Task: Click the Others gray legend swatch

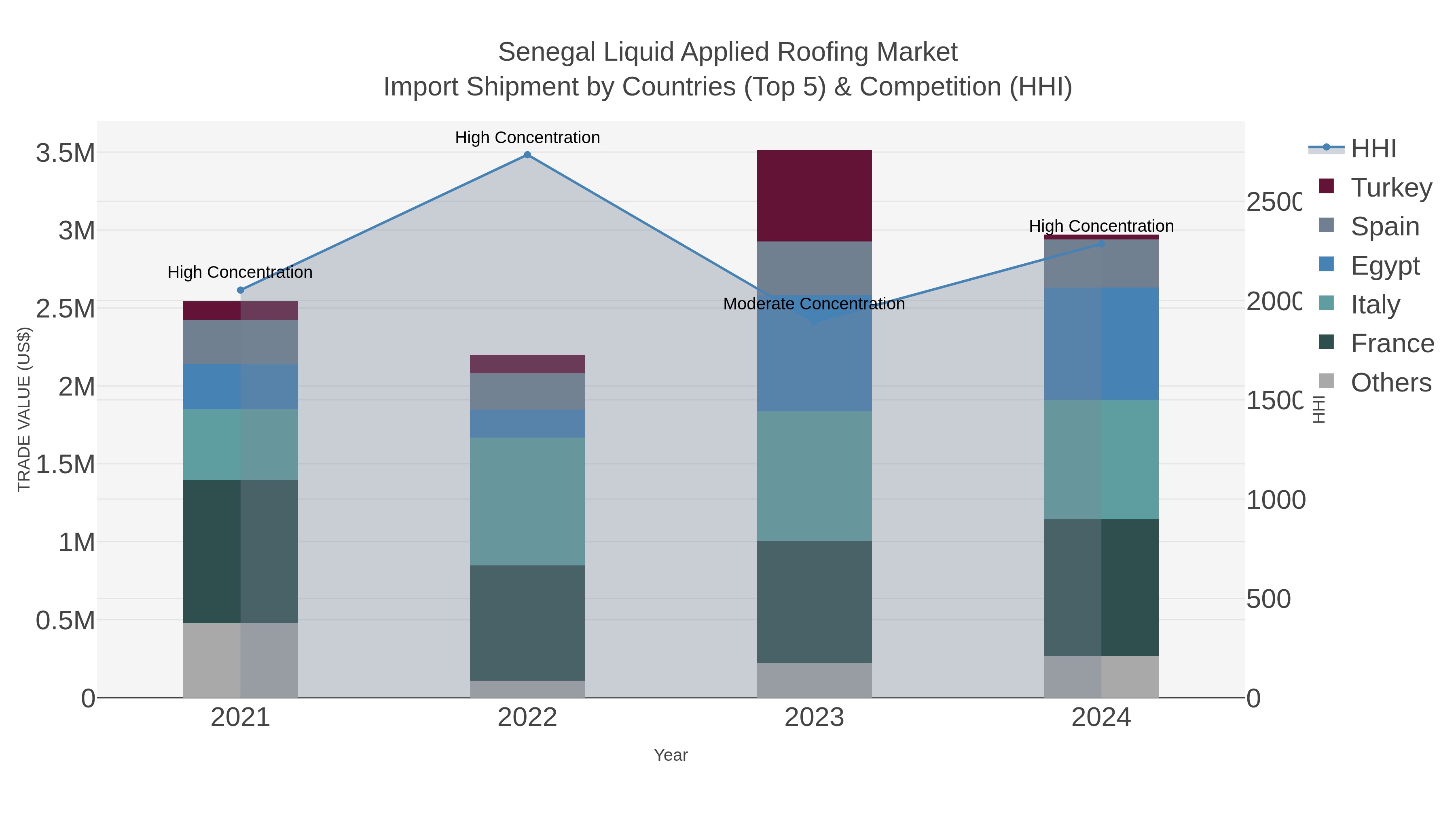Action: 1326,381
